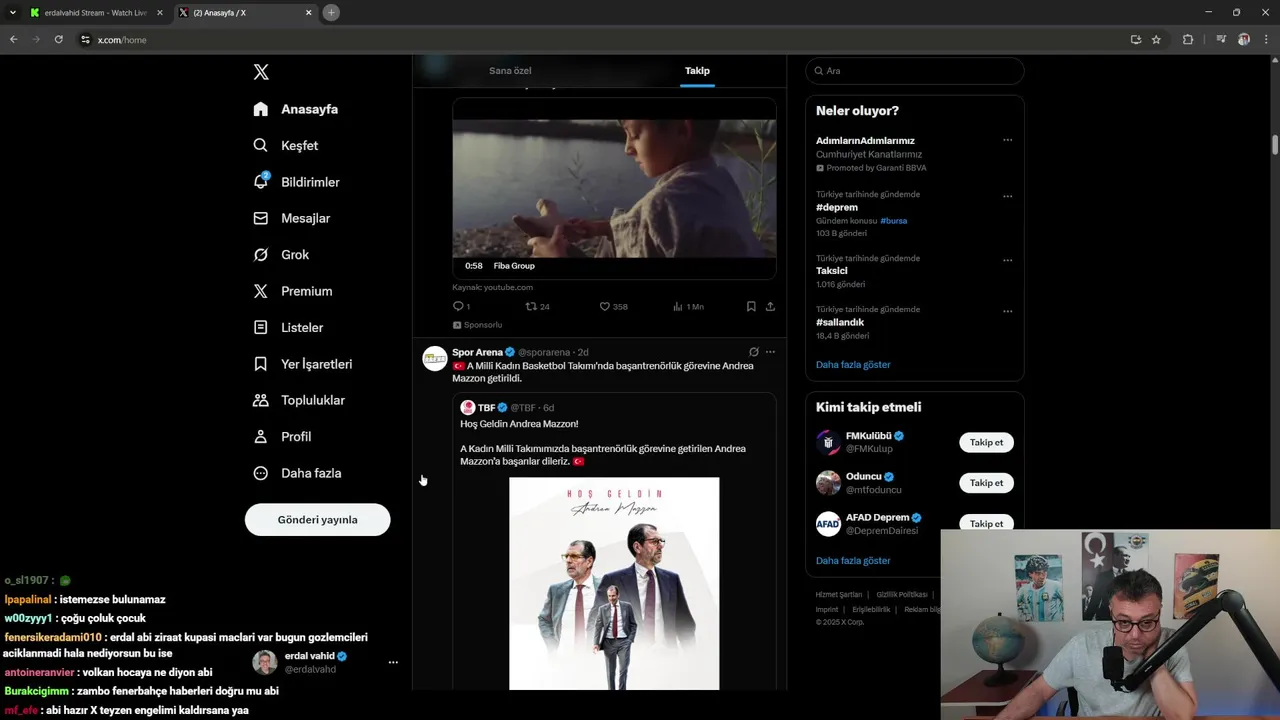The height and width of the screenshot is (720, 1280).
Task: Open the #bursa hashtag link
Action: pos(894,220)
